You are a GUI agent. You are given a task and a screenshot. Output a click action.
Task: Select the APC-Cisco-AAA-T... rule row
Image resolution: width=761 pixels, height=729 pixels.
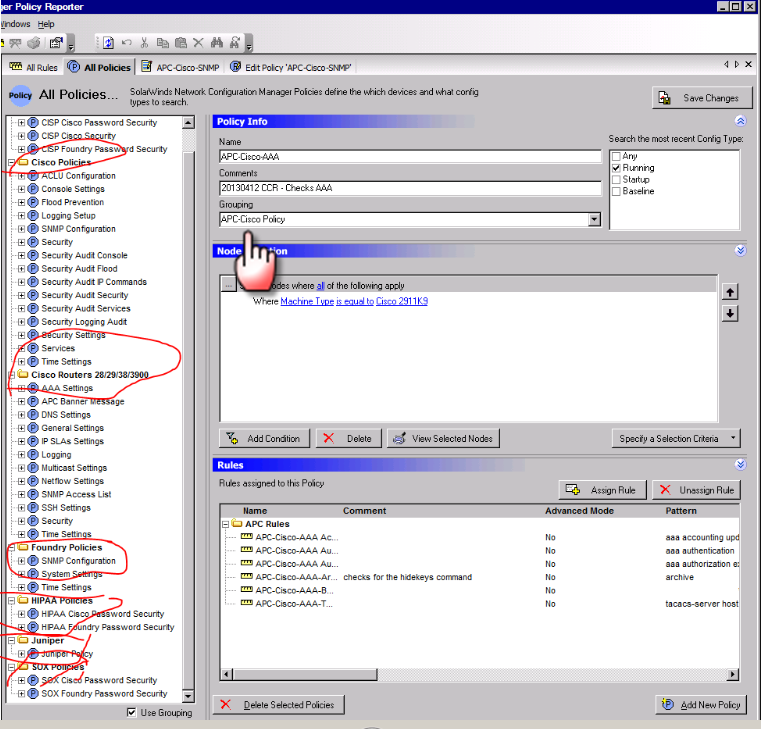(480, 604)
